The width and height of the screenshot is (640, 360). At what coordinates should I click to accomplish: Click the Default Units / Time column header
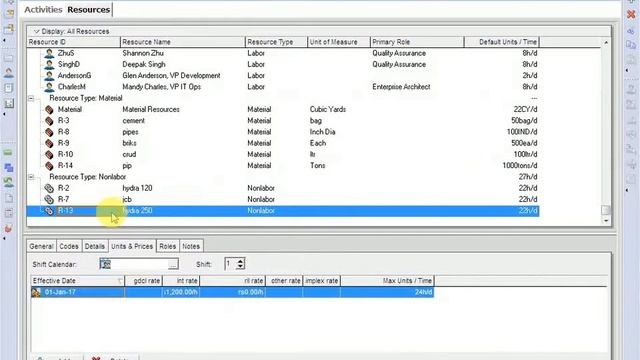[502, 42]
